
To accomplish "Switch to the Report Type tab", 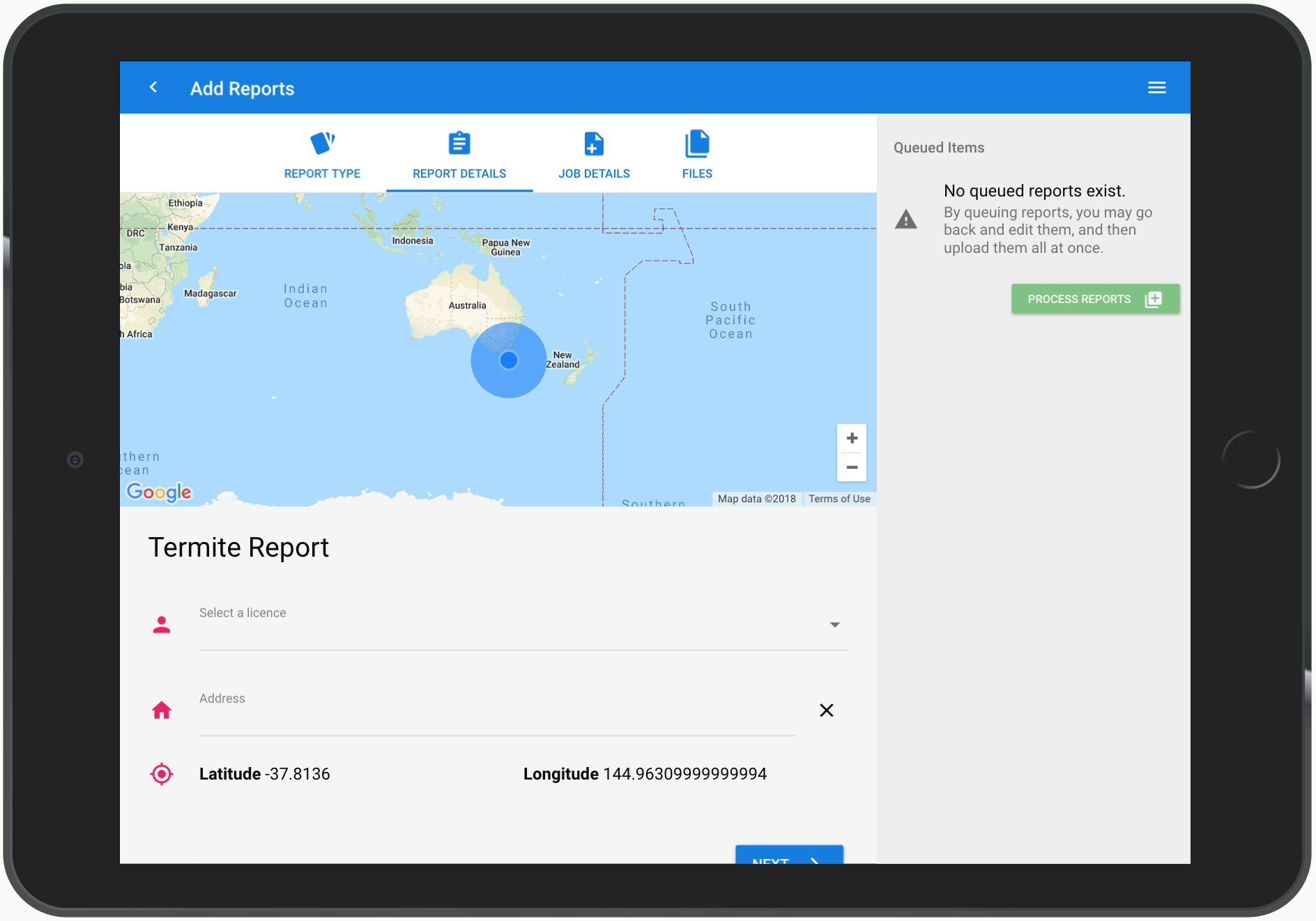I will pyautogui.click(x=322, y=173).
